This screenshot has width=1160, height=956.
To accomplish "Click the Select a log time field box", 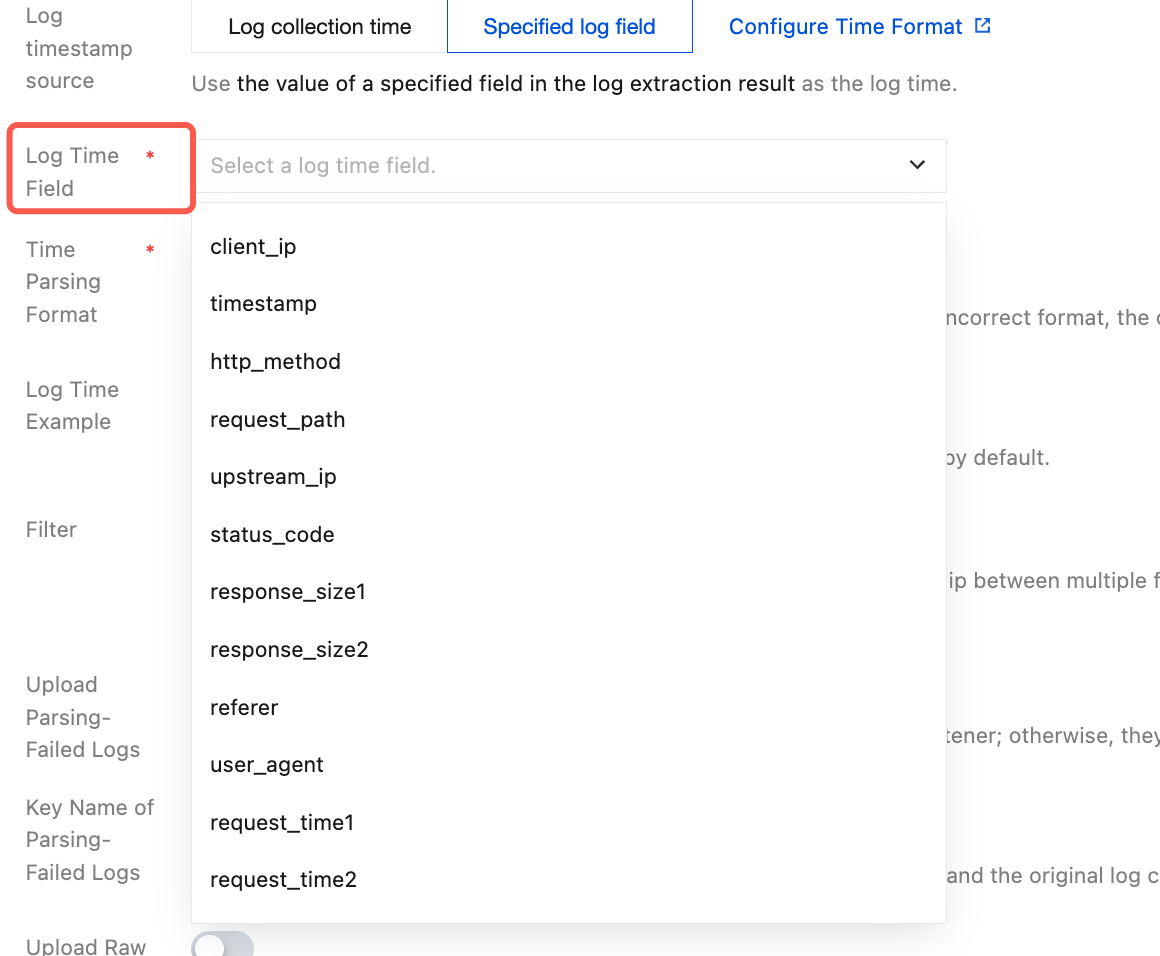I will pyautogui.click(x=569, y=166).
